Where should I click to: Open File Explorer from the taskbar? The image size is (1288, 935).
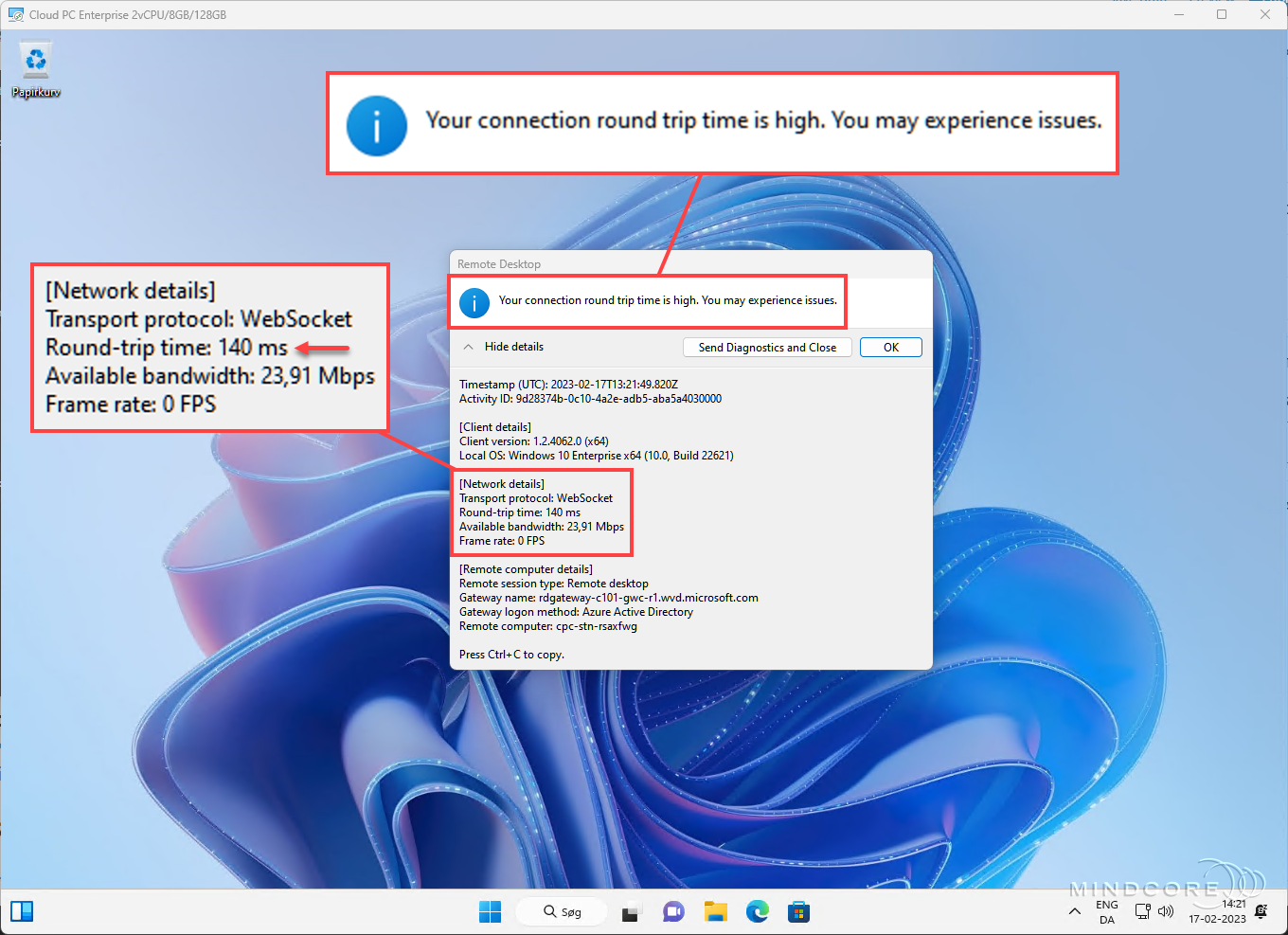coord(715,911)
